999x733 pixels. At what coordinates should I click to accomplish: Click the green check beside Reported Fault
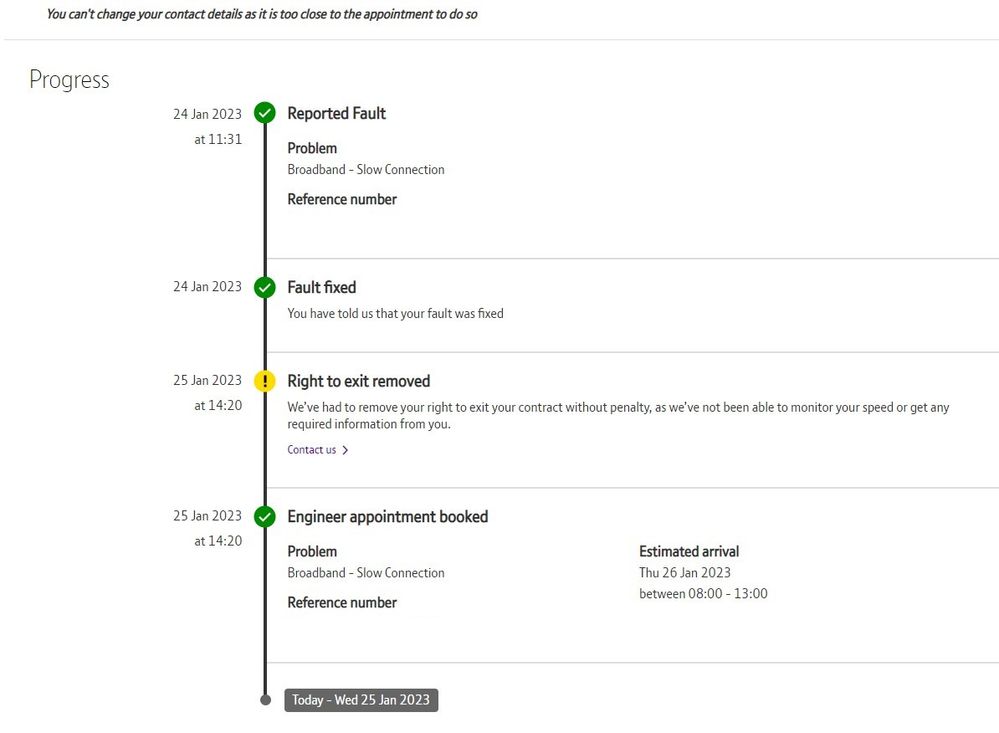(265, 113)
